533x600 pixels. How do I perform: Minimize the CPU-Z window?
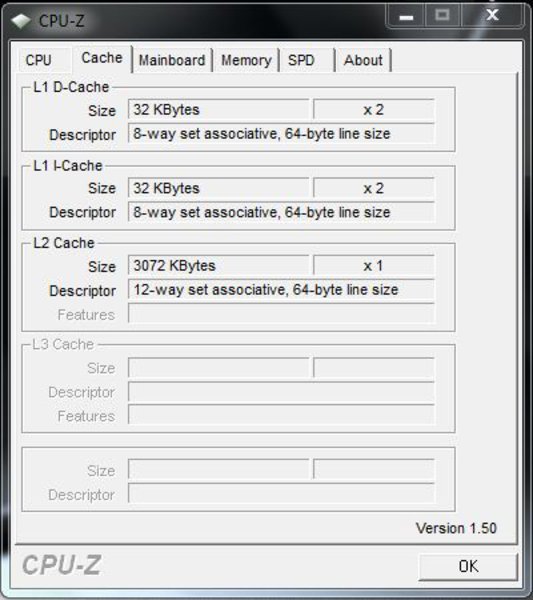(406, 16)
